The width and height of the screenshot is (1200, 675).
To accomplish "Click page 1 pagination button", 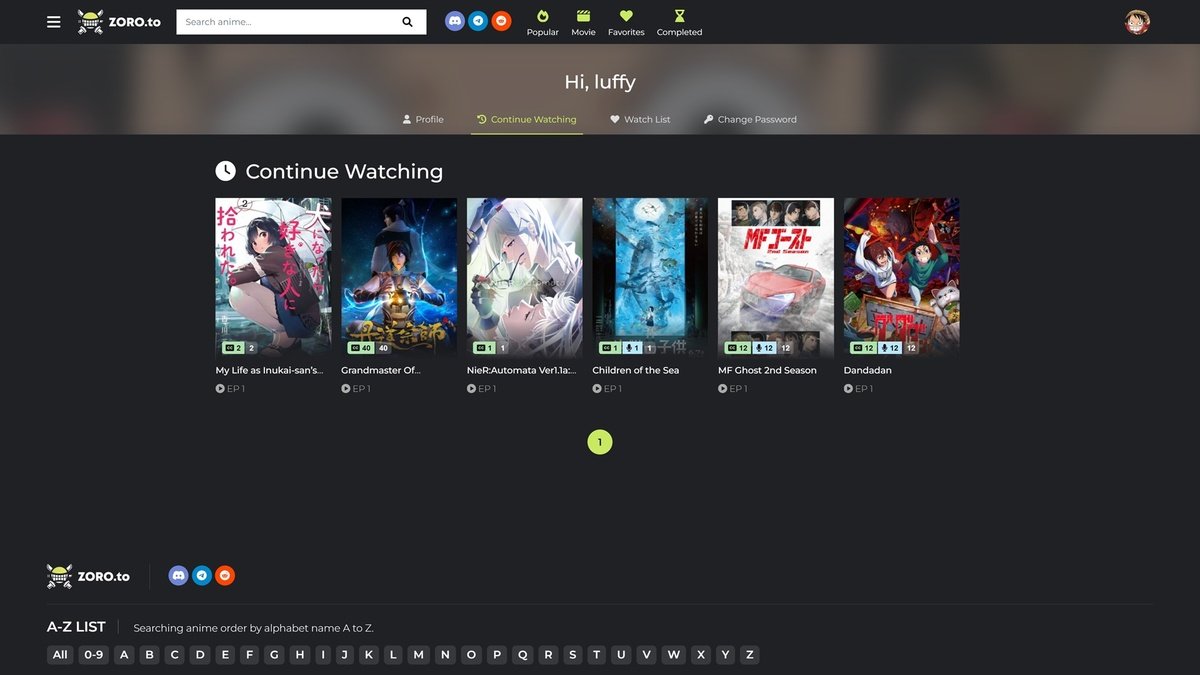I will 600,442.
